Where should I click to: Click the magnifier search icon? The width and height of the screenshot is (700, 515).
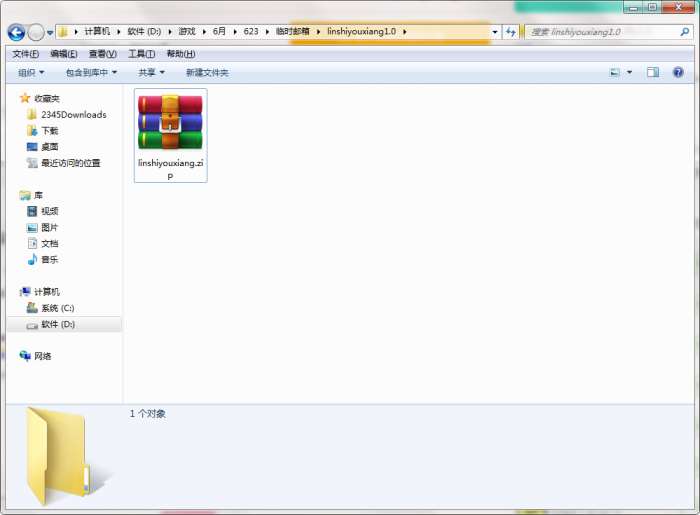(x=684, y=32)
